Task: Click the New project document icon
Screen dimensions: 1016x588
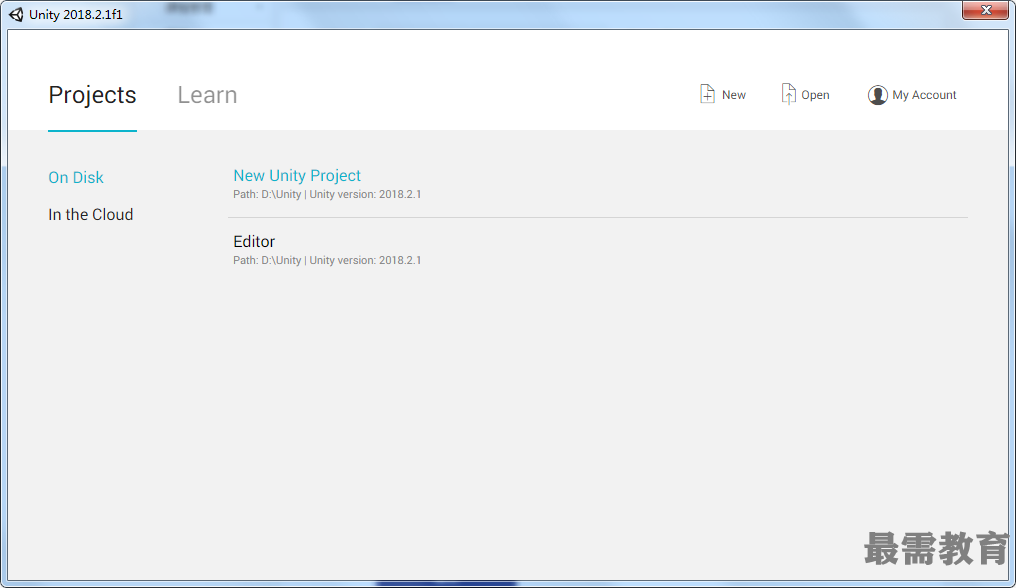Action: point(707,94)
